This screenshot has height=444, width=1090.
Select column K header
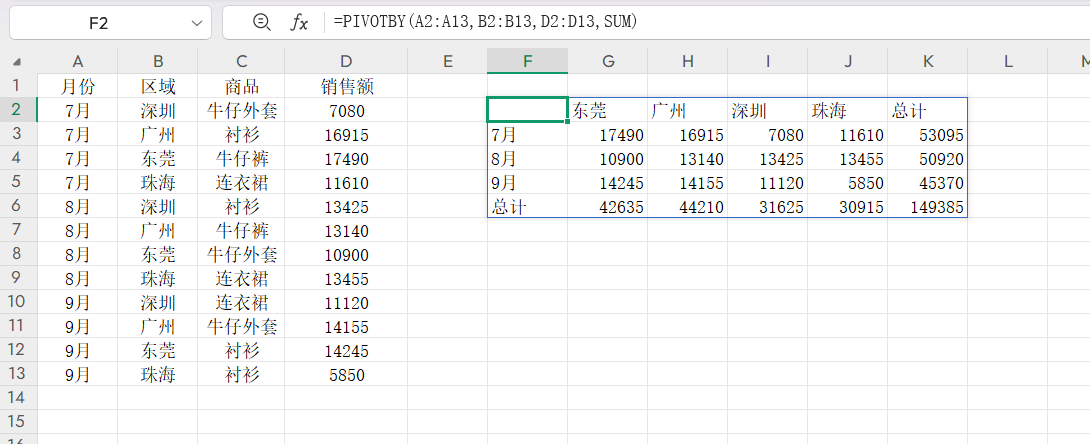point(927,61)
